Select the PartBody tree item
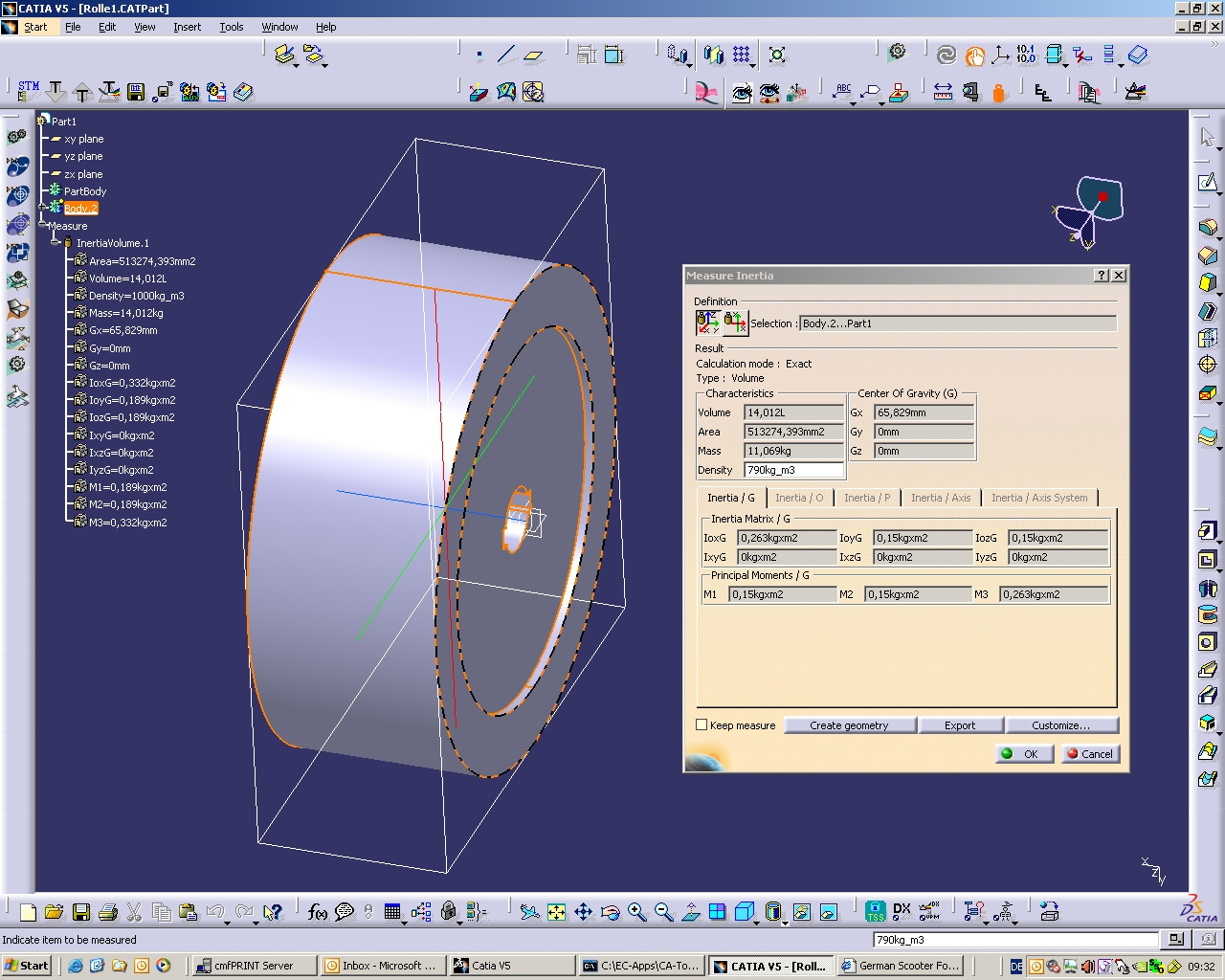The width and height of the screenshot is (1225, 980). pyautogui.click(x=84, y=191)
